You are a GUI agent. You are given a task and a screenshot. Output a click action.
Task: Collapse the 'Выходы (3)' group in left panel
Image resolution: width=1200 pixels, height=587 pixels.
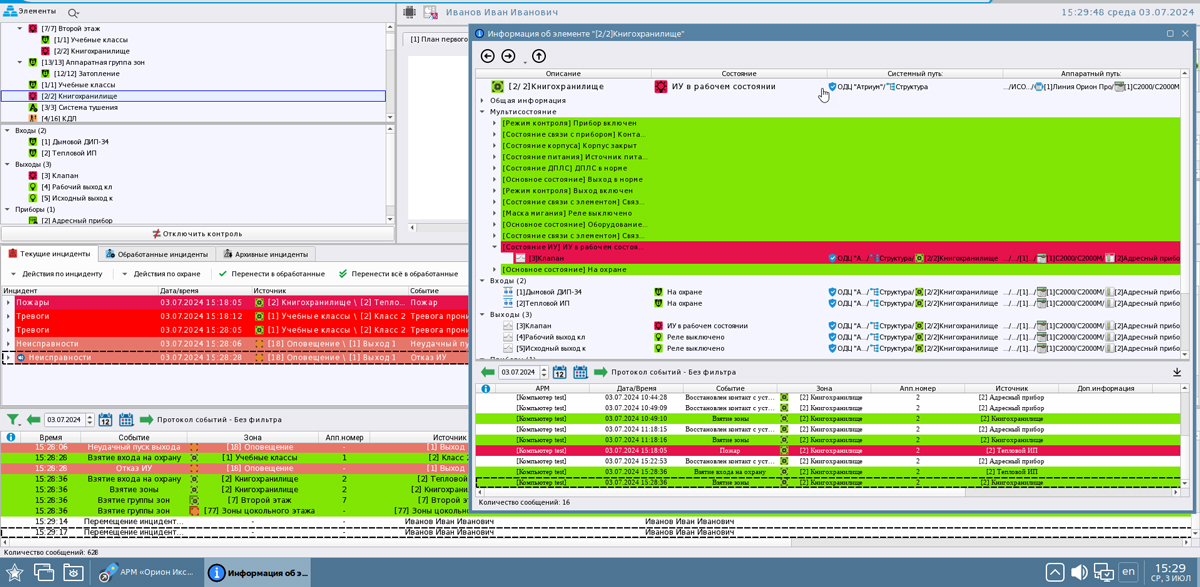click(x=8, y=164)
